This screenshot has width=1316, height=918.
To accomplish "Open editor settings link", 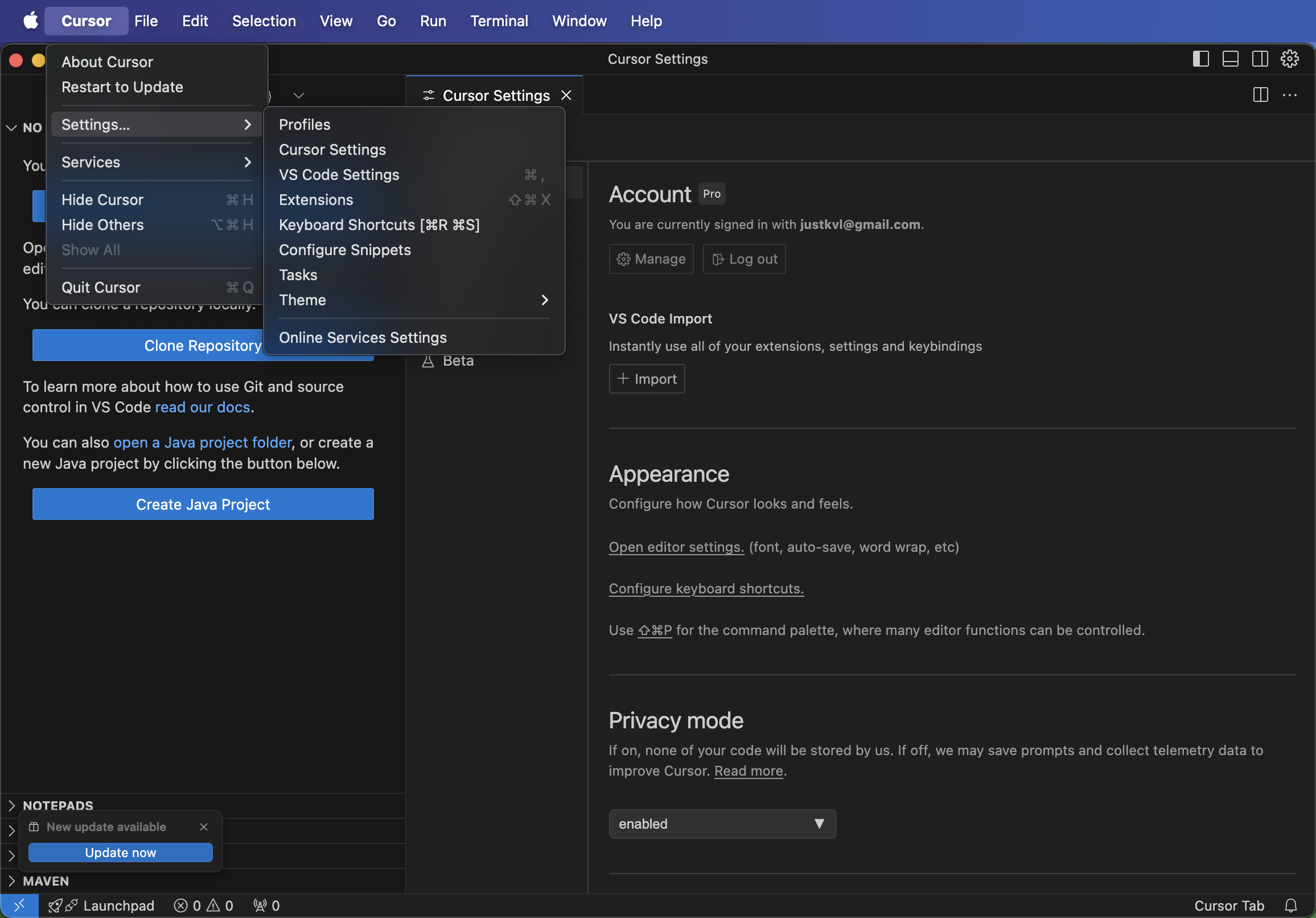I will point(676,547).
